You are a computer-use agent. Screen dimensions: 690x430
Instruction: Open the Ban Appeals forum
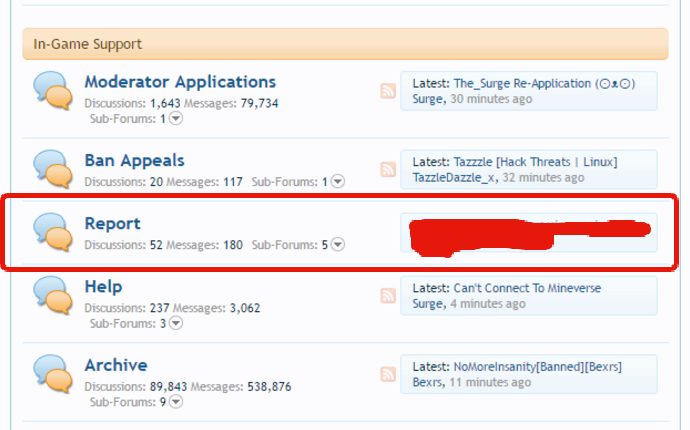point(134,161)
